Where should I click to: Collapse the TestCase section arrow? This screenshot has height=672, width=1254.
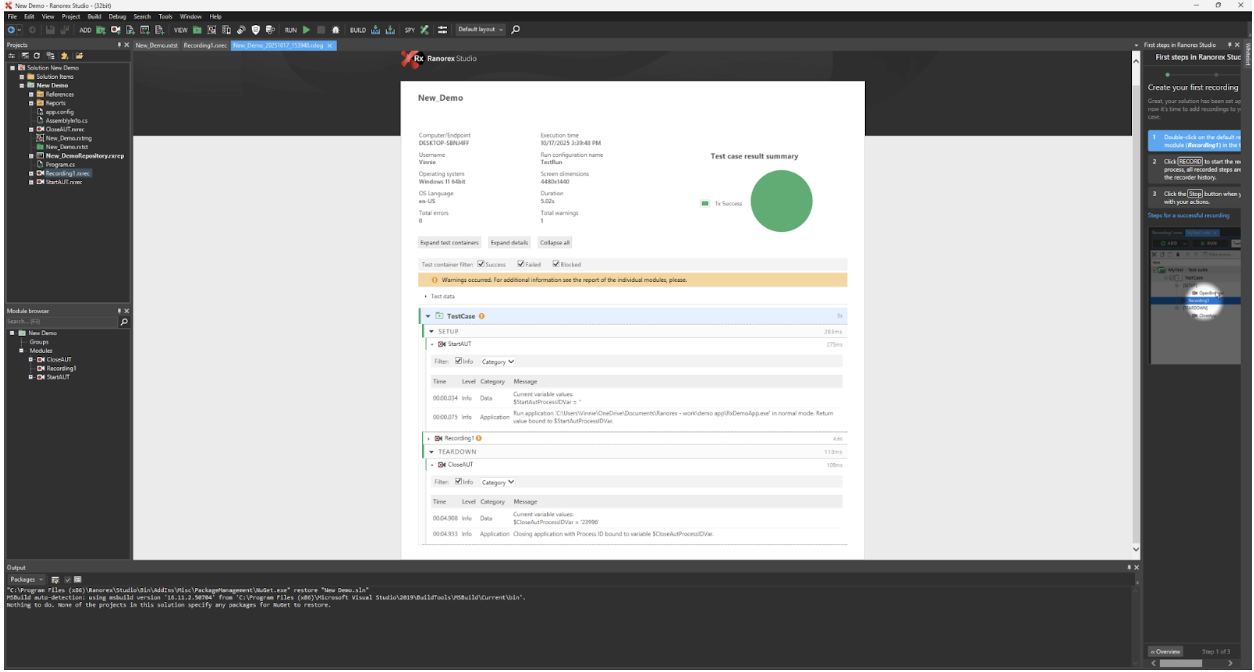pyautogui.click(x=428, y=316)
